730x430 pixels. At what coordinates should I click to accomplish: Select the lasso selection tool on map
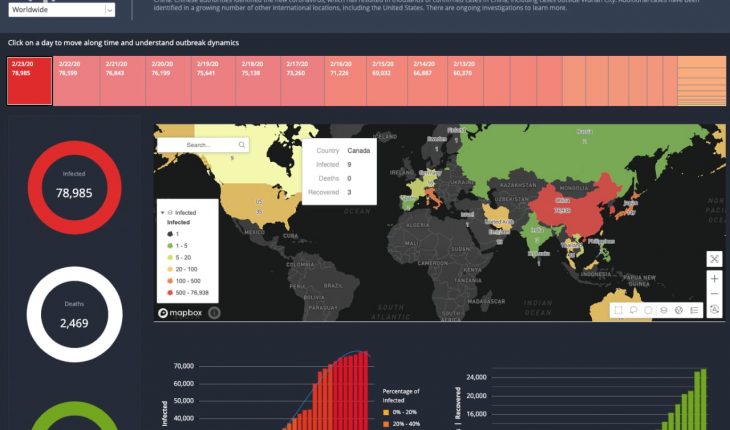coord(633,310)
